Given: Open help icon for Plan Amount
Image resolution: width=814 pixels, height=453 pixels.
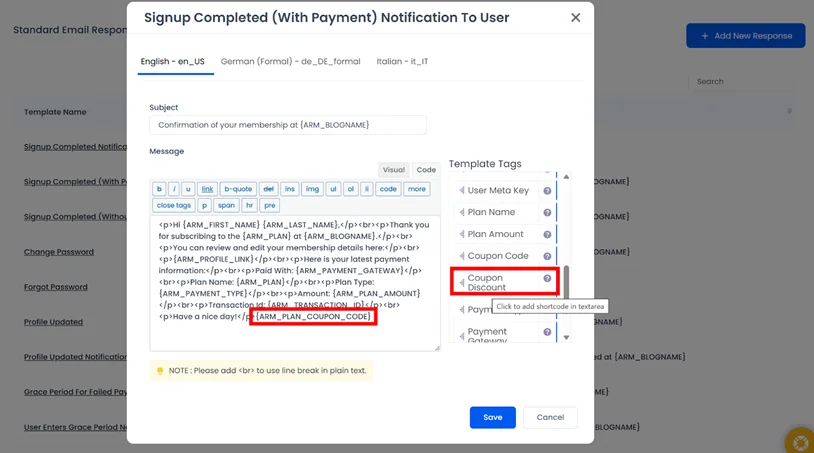Looking at the screenshot, I should point(547,235).
